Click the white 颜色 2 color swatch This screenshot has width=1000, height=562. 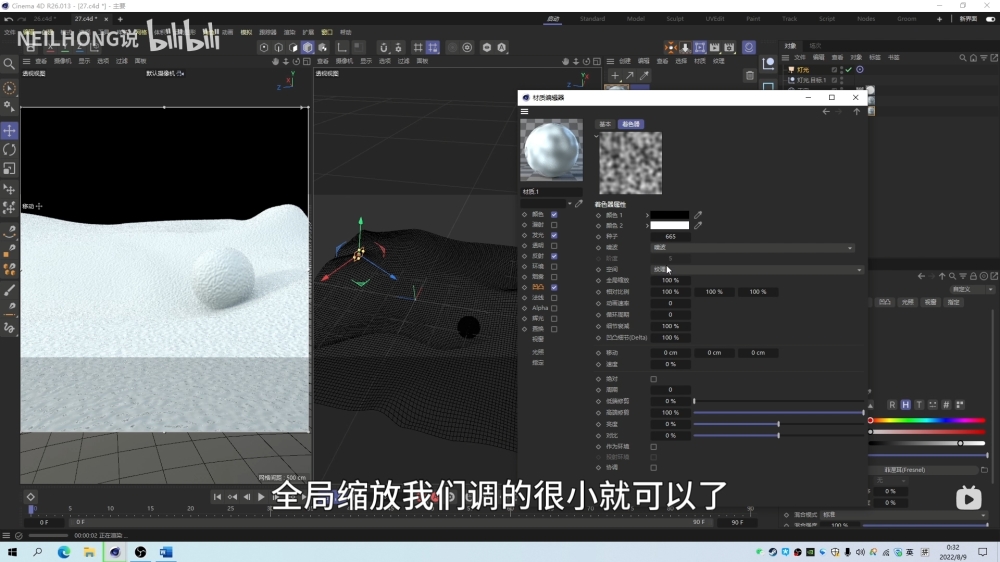coord(670,225)
